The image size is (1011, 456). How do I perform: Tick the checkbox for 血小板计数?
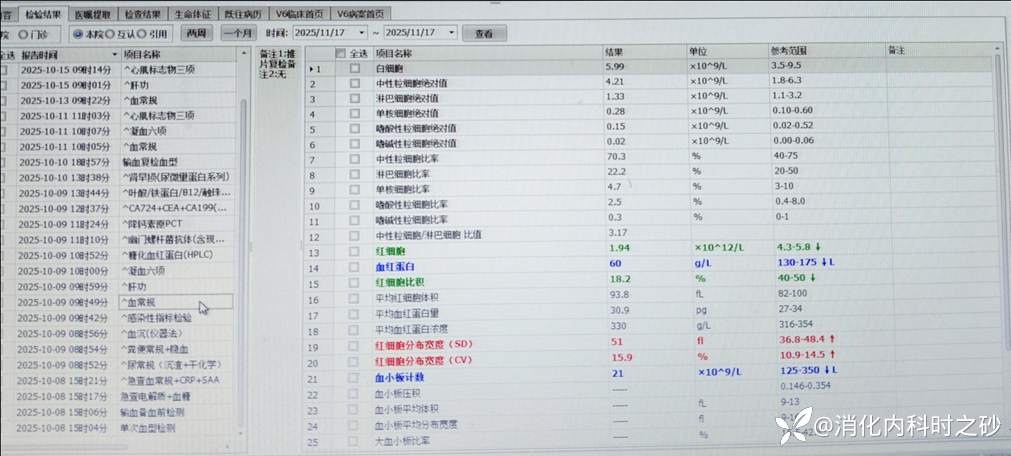[354, 378]
